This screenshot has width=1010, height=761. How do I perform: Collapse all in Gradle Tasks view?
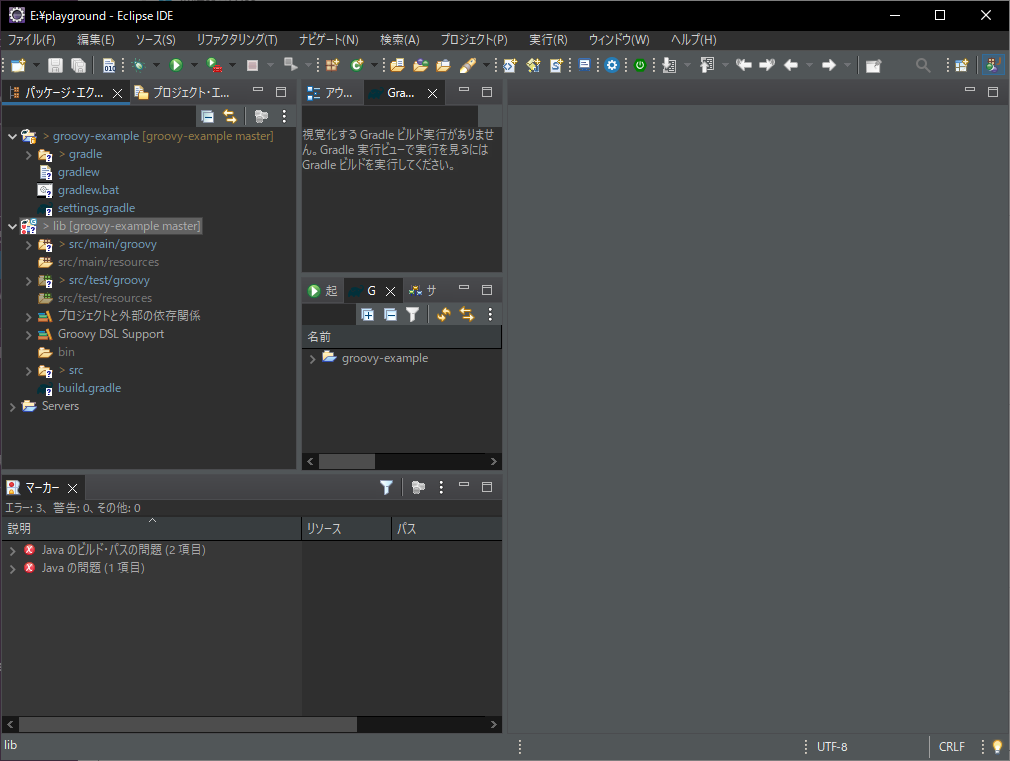[x=390, y=314]
